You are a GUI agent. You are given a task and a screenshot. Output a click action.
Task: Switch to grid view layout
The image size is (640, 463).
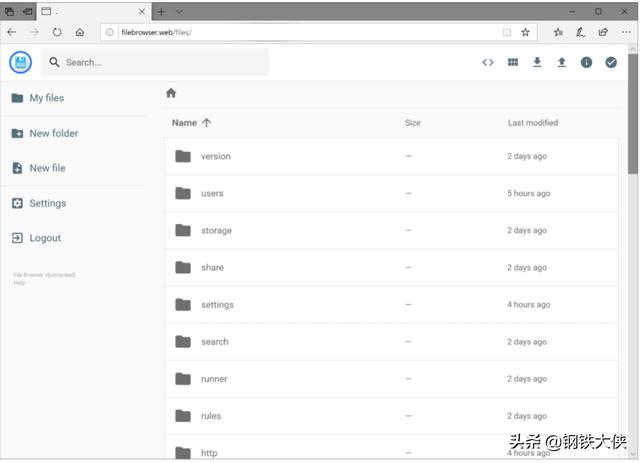click(513, 62)
